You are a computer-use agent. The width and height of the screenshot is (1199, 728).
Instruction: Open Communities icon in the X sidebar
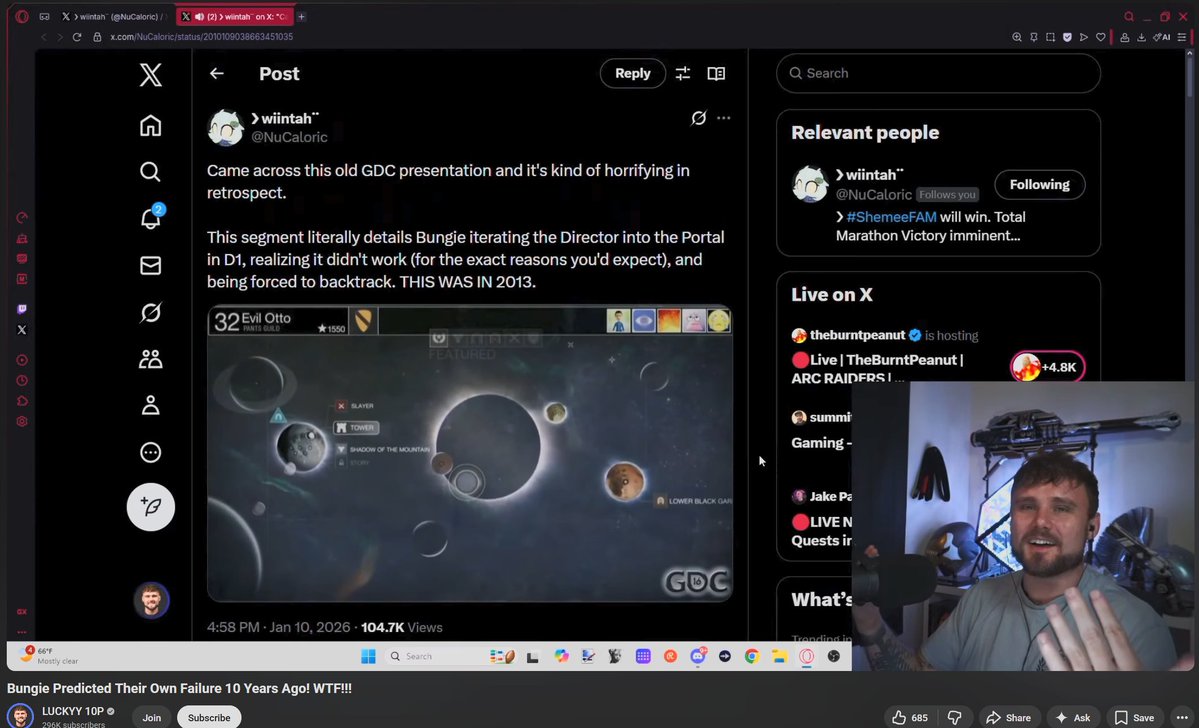coord(151,359)
